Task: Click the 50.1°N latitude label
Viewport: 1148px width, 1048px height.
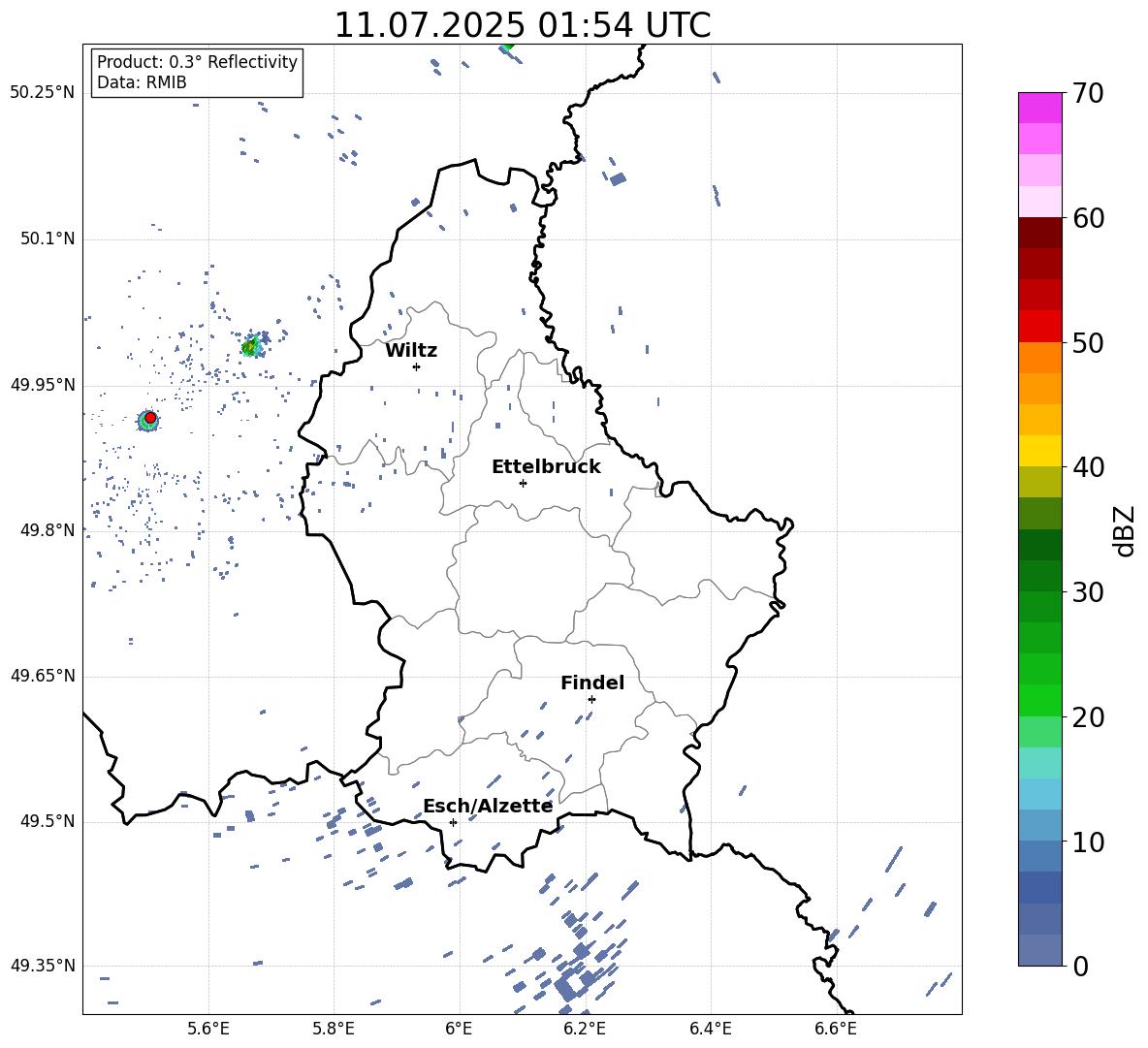Action: coord(47,238)
